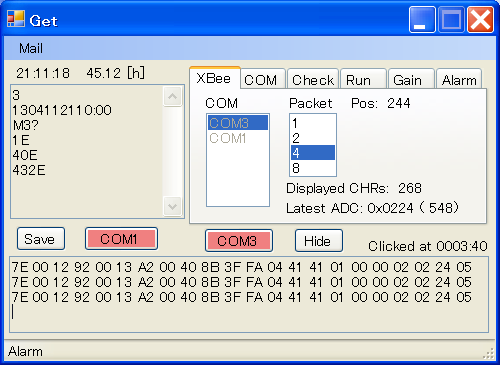Click the log scrollbar up arrow
Image resolution: width=500 pixels, height=365 pixels.
tap(172, 96)
